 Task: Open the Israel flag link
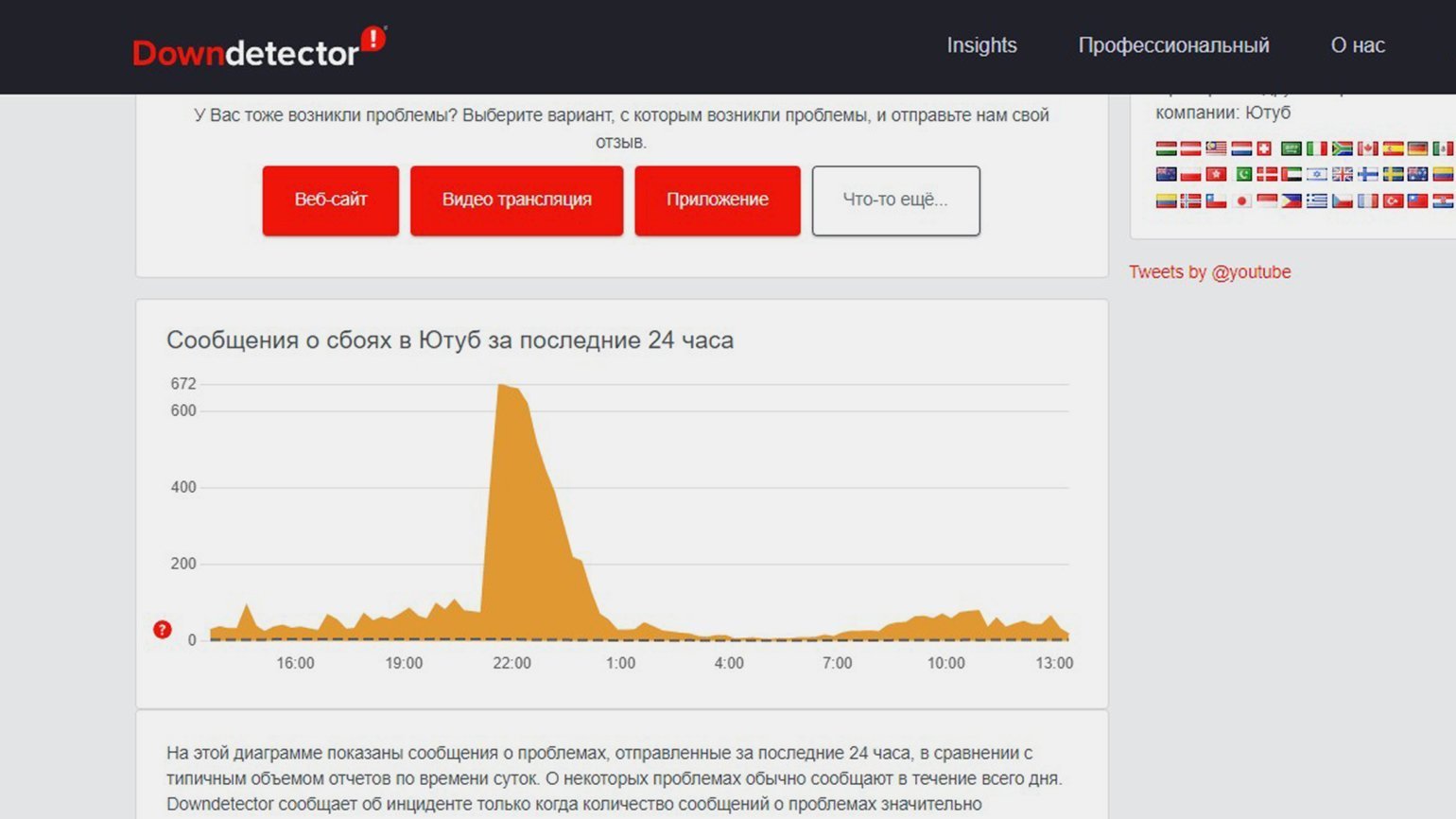point(1317,174)
